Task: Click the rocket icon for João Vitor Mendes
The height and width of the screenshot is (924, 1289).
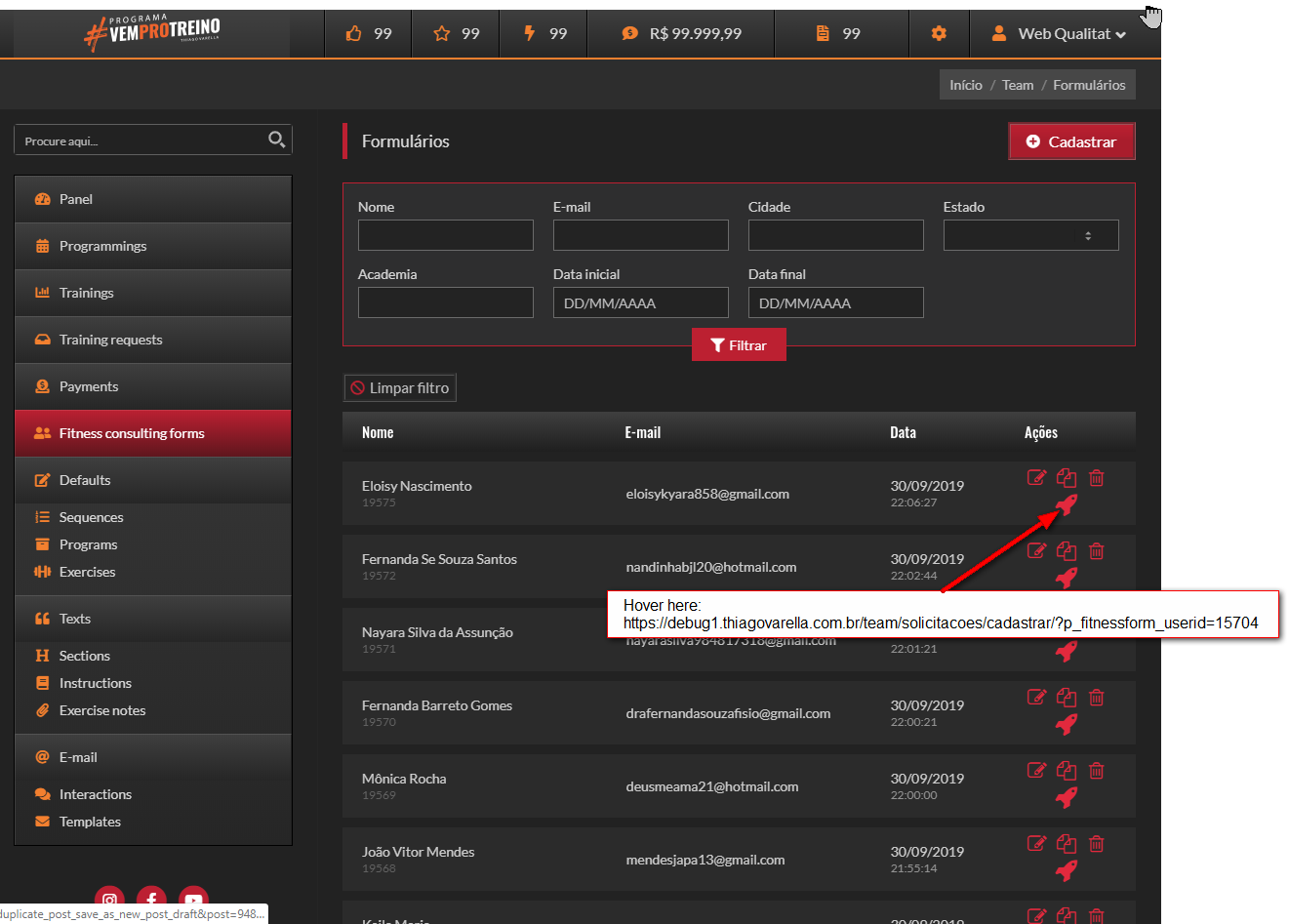Action: click(x=1067, y=870)
